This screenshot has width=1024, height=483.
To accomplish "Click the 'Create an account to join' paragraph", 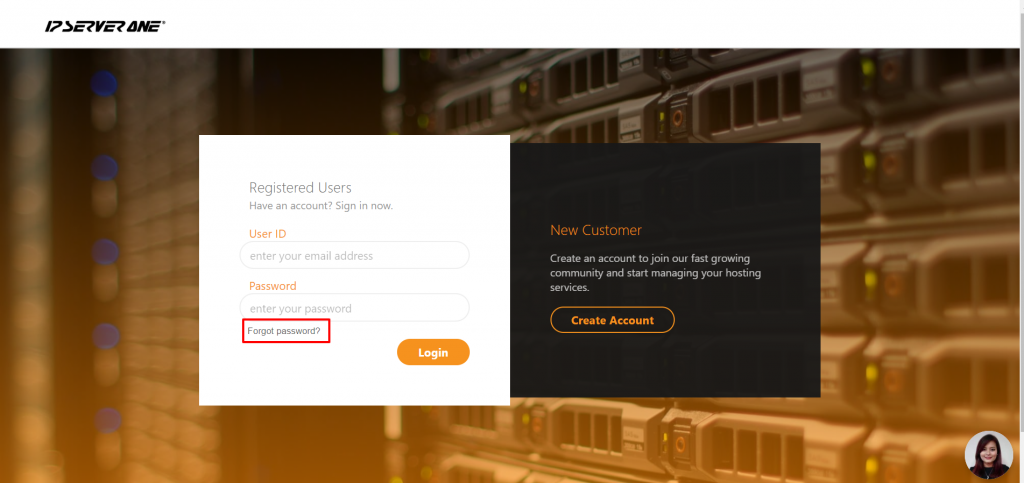I will click(655, 272).
